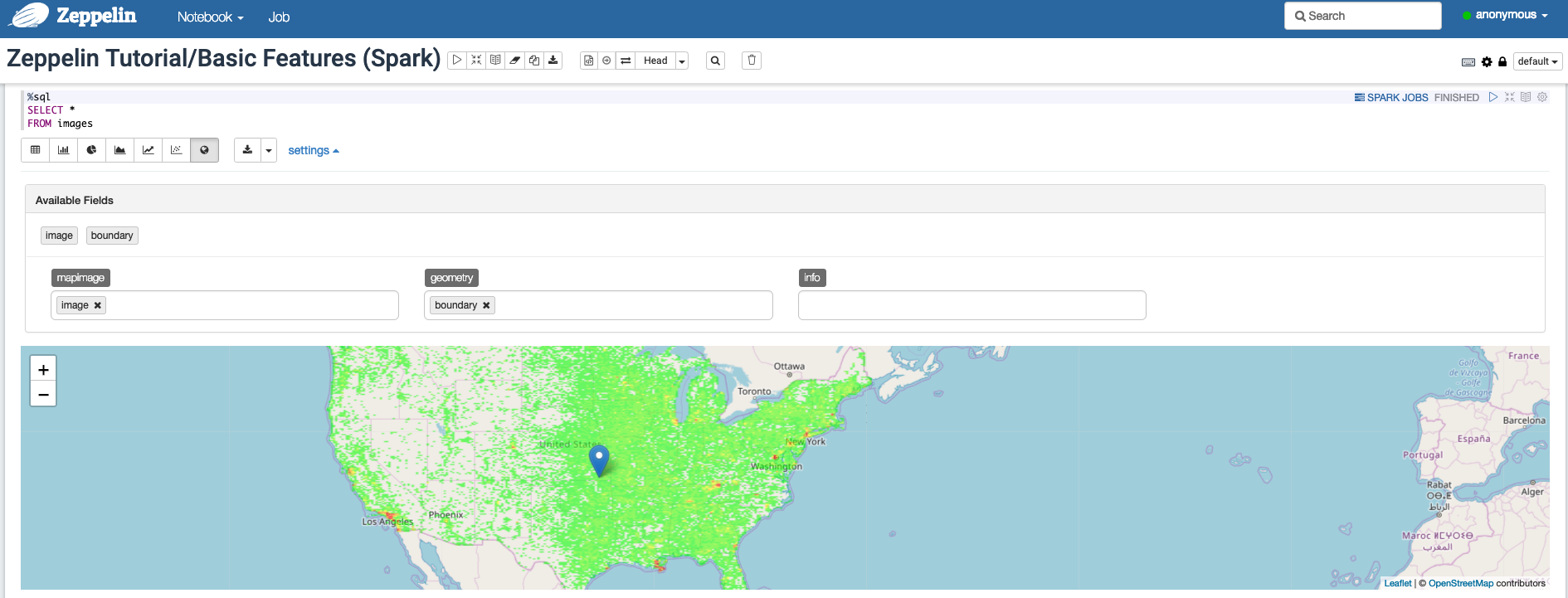Click the empty info field box
1568x598 pixels.
coord(971,305)
